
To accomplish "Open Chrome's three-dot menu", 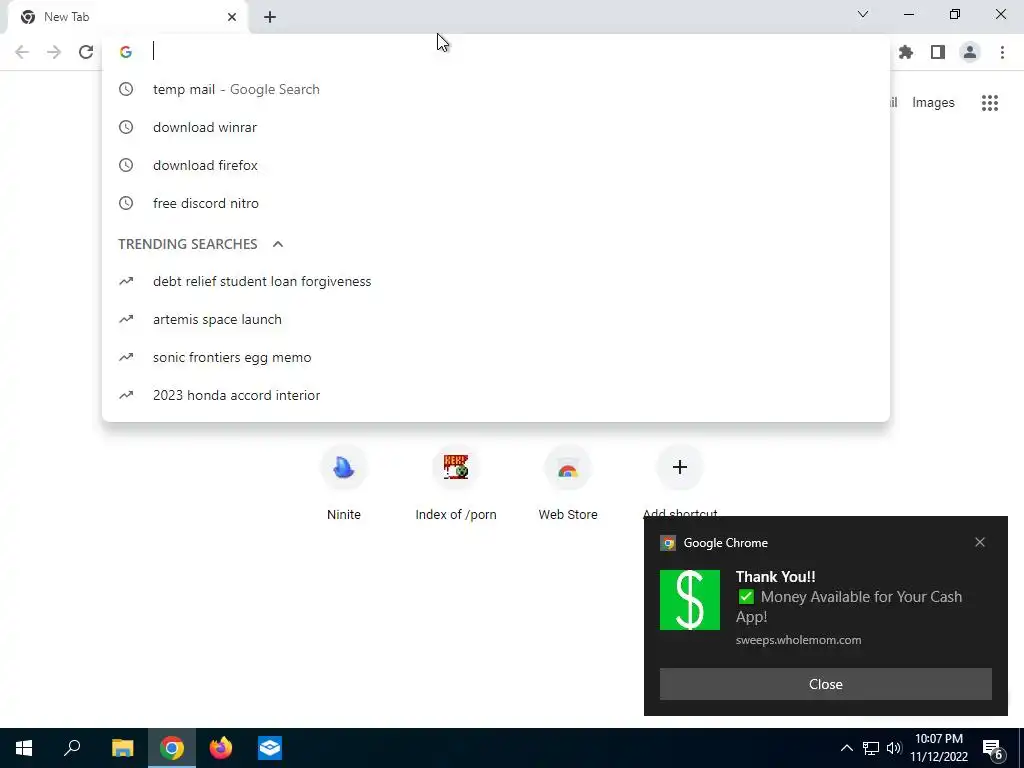I will click(x=1002, y=52).
